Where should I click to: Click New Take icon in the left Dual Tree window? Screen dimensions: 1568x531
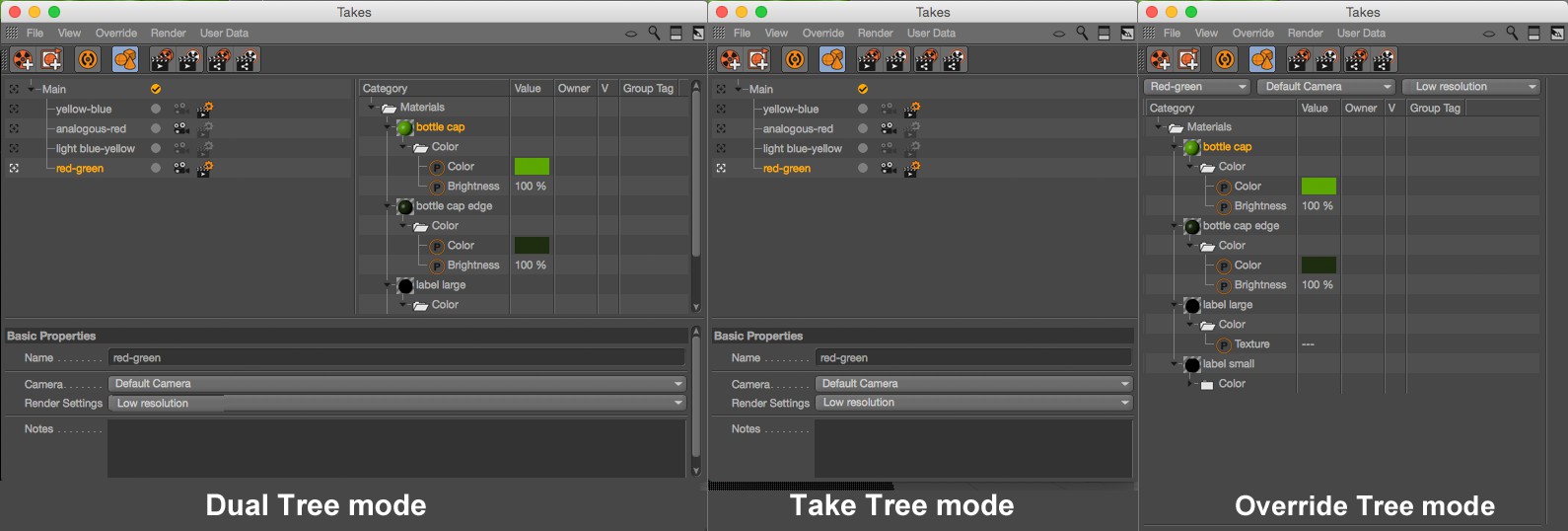[x=23, y=59]
